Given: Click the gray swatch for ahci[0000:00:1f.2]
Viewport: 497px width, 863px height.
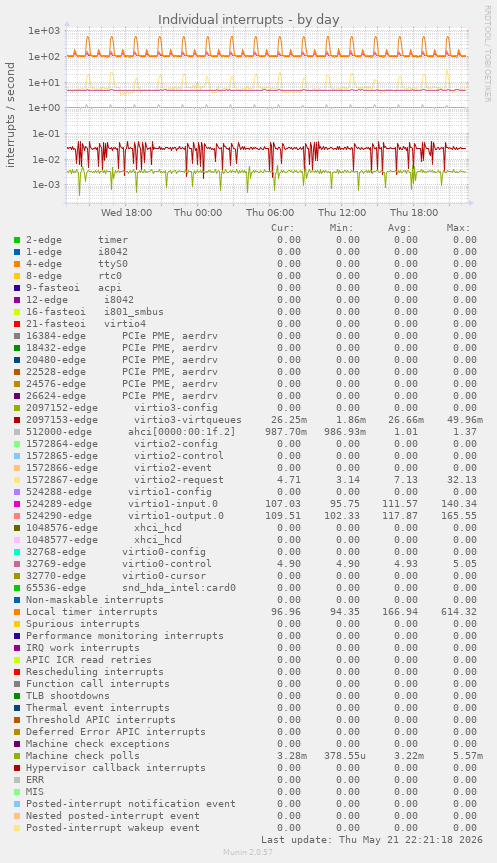Looking at the screenshot, I should click(x=17, y=432).
